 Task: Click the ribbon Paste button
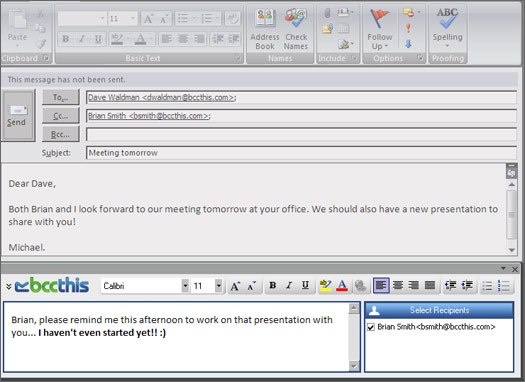pos(17,28)
